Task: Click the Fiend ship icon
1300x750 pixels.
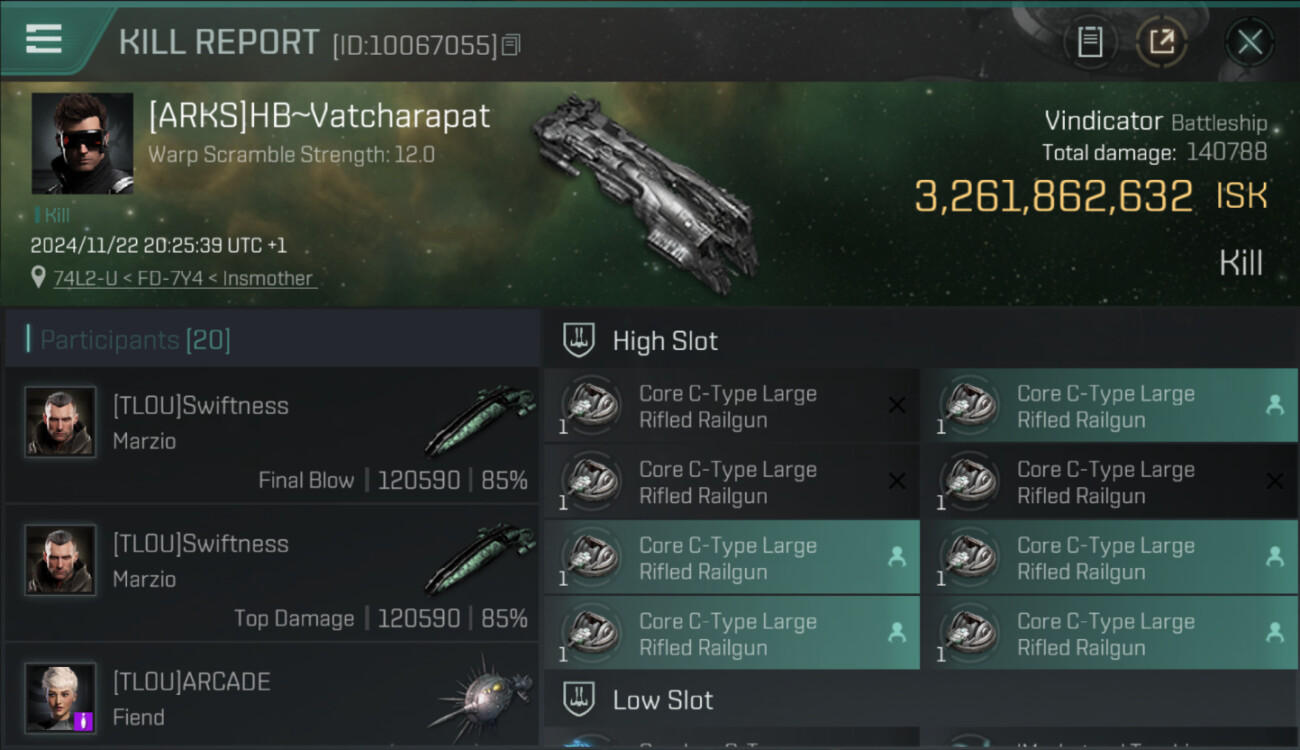Action: (481, 696)
